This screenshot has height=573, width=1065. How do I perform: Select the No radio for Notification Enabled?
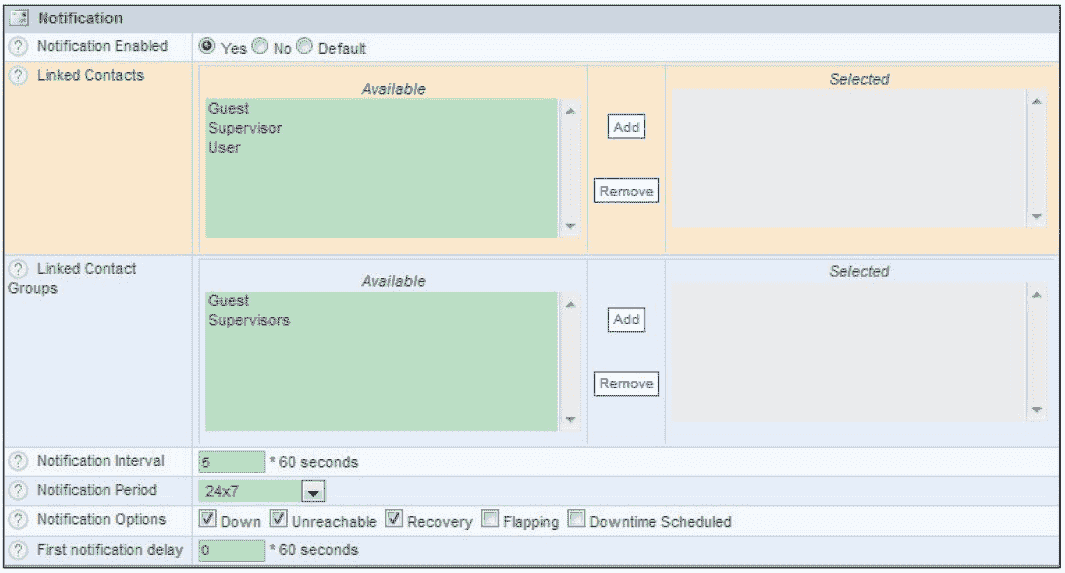point(259,47)
